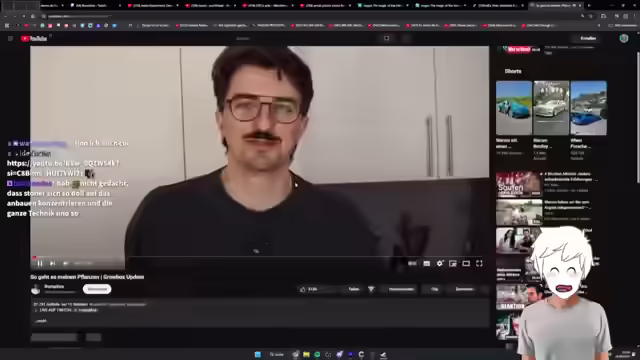Switch to theater mode view
The height and width of the screenshot is (360, 640).
[x=466, y=264]
